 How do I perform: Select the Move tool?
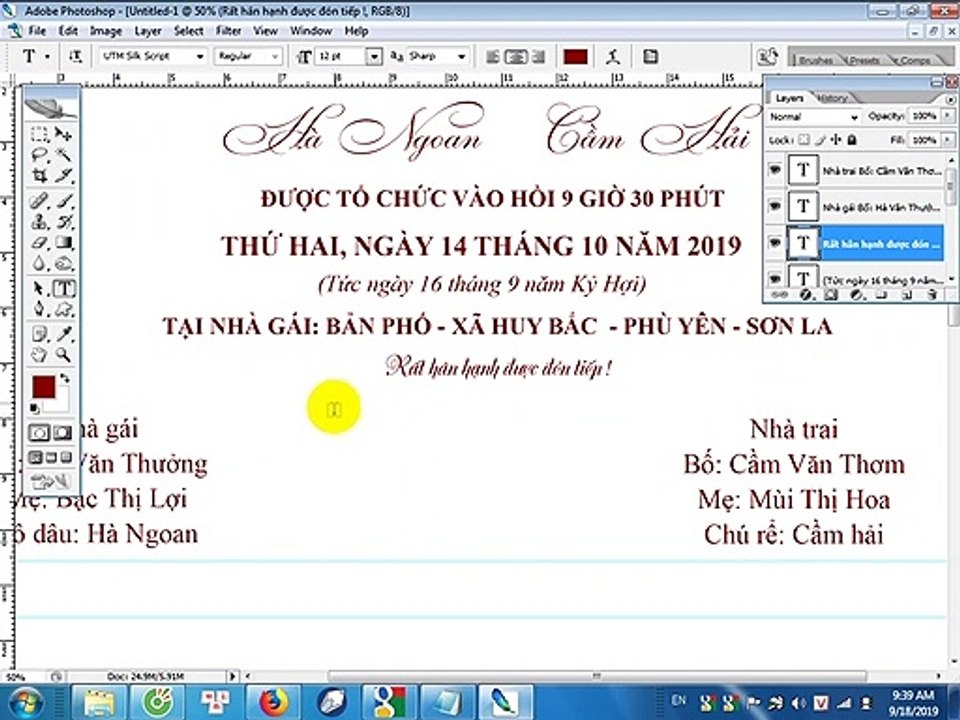click(63, 134)
